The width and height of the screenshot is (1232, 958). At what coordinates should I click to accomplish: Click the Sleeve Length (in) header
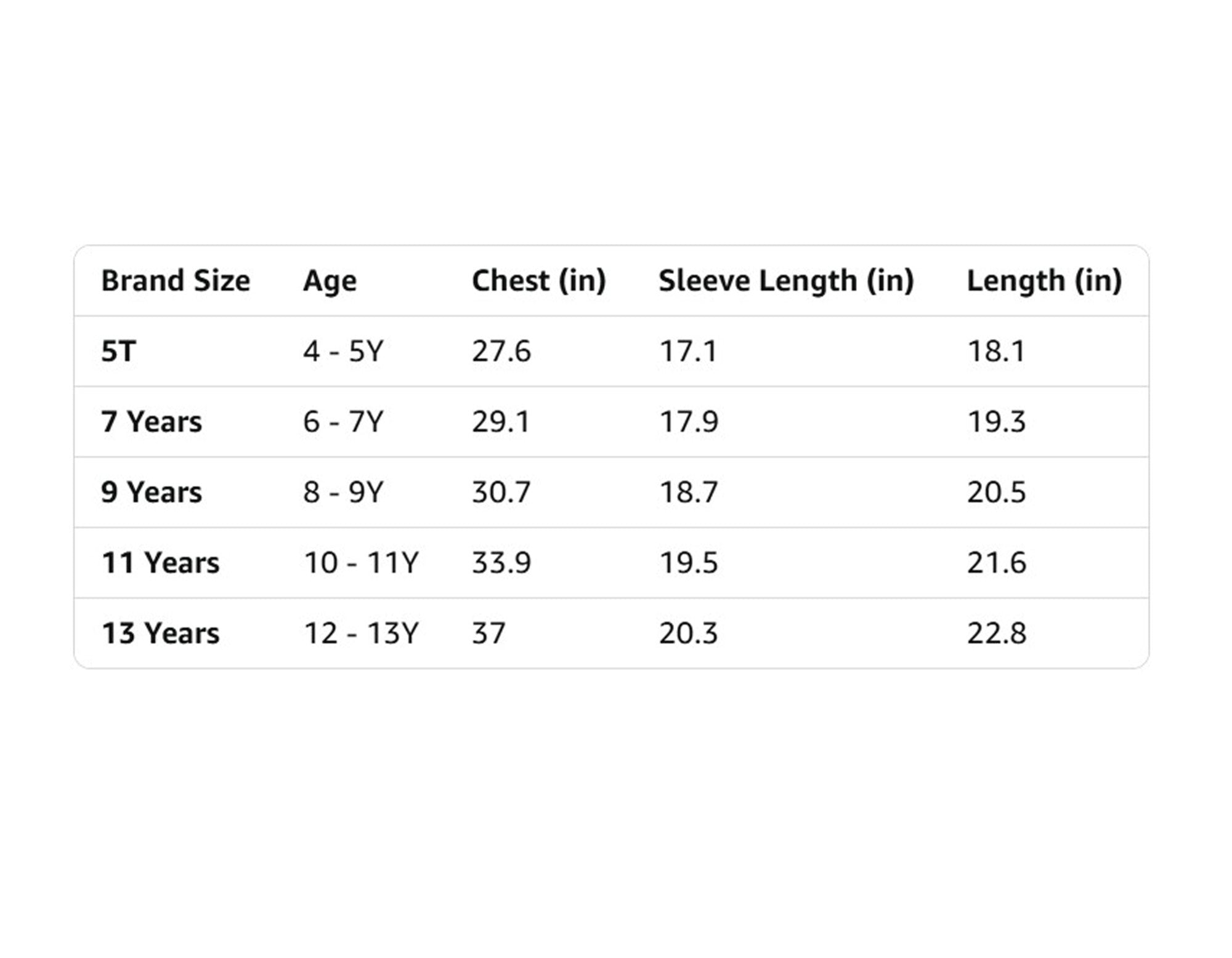tap(786, 281)
